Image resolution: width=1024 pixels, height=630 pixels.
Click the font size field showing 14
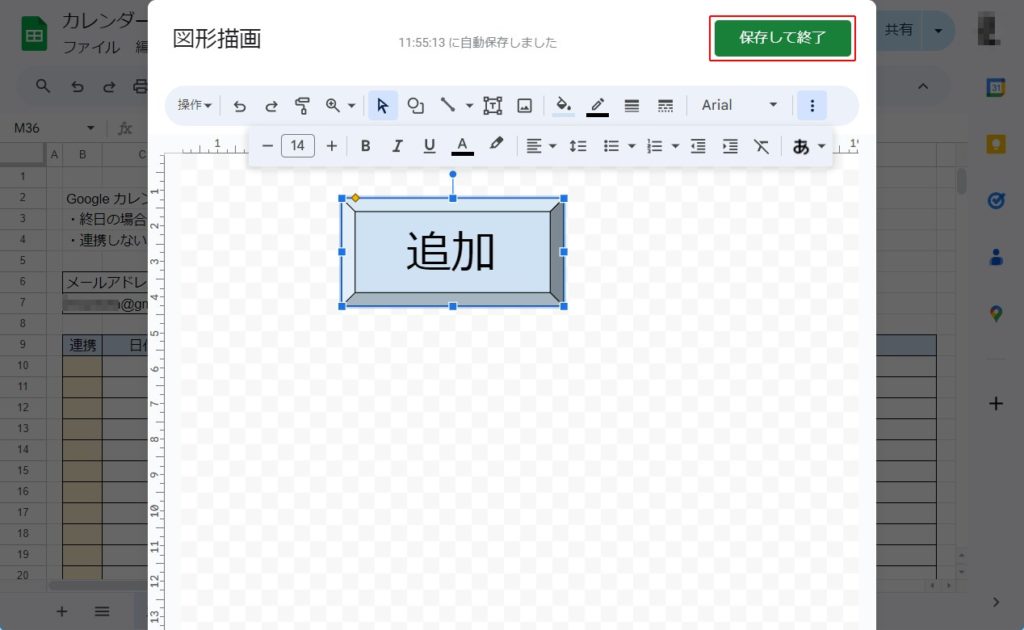coord(298,146)
